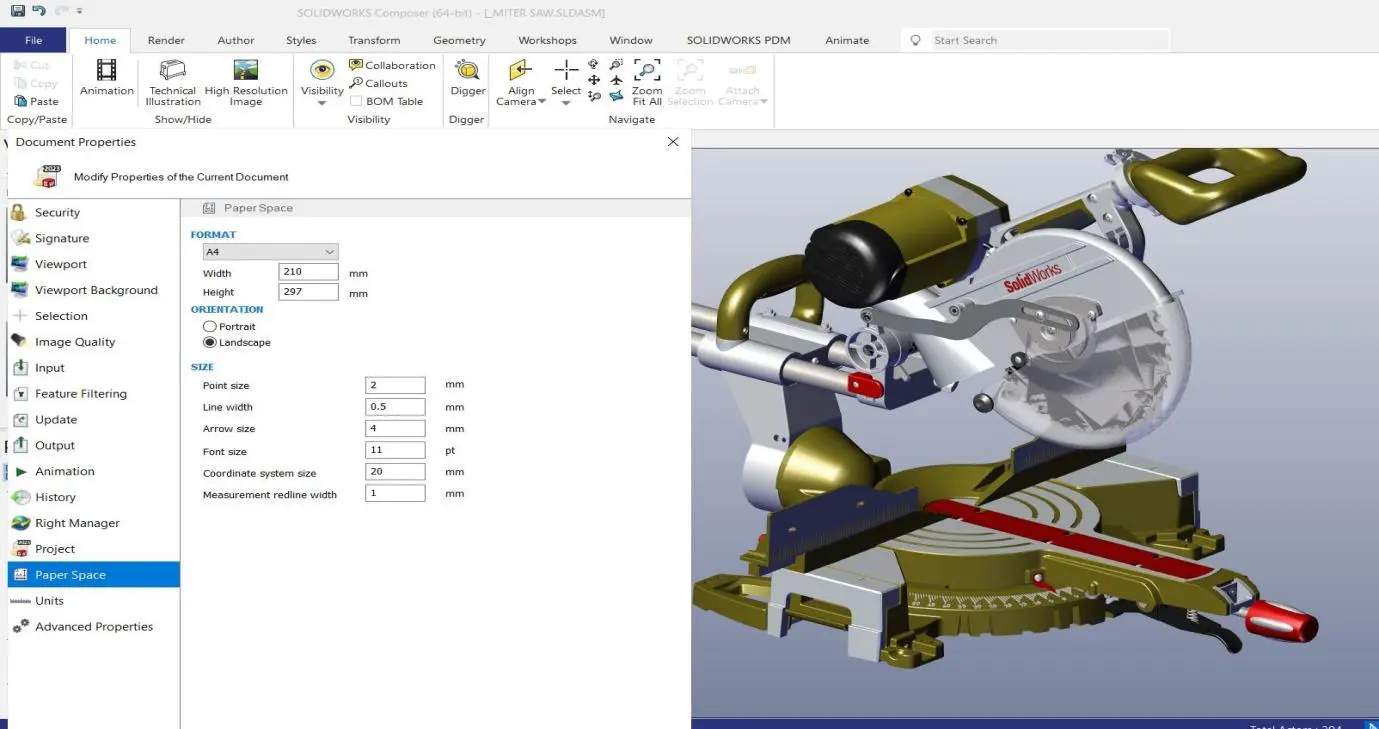Open the Animation tool in ribbon
This screenshot has width=1379, height=729.
106,72
